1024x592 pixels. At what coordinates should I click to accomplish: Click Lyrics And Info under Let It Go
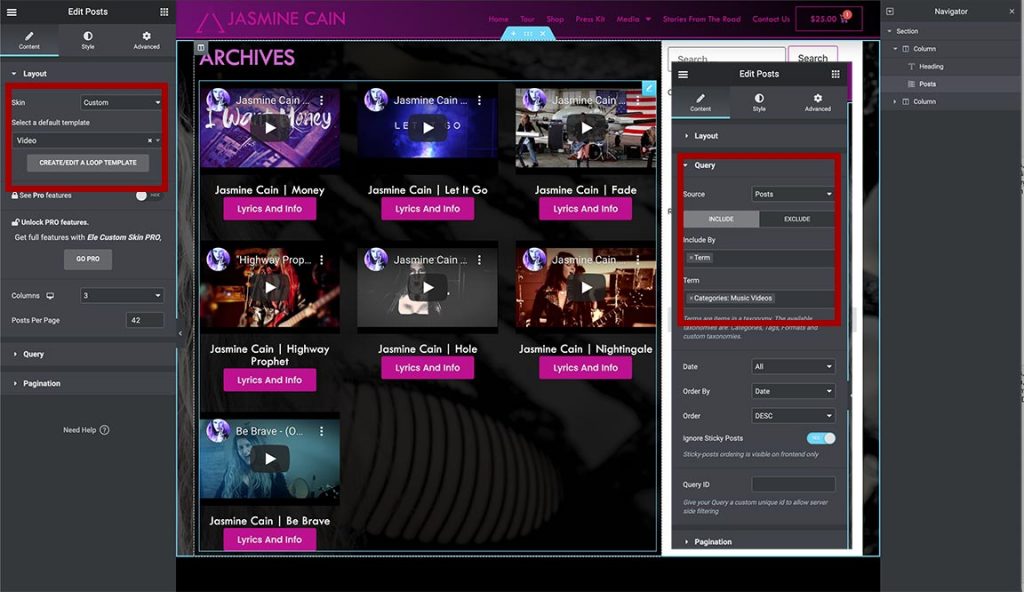(x=427, y=209)
